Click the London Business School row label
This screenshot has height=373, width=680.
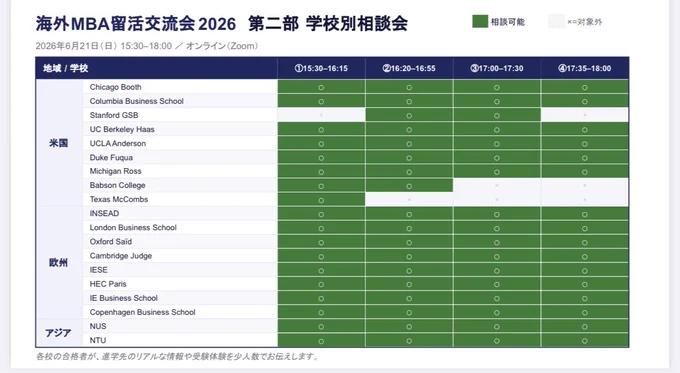coord(133,228)
